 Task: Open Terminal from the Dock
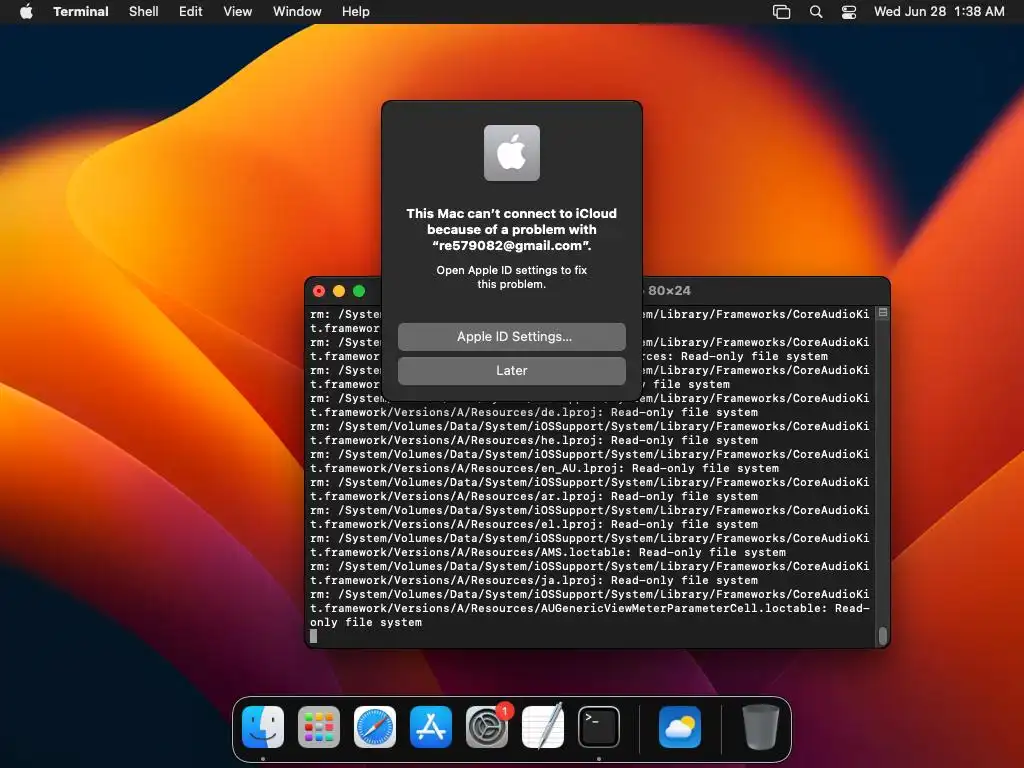tap(599, 727)
